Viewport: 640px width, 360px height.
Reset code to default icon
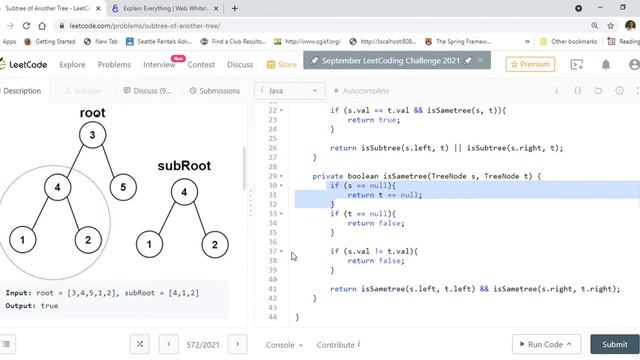pos(598,91)
